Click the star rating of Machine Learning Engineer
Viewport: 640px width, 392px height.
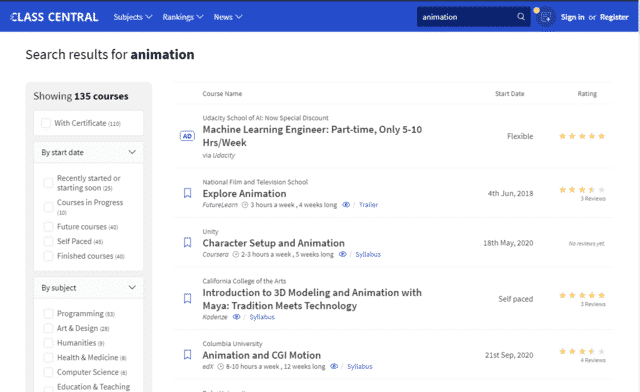tap(582, 136)
